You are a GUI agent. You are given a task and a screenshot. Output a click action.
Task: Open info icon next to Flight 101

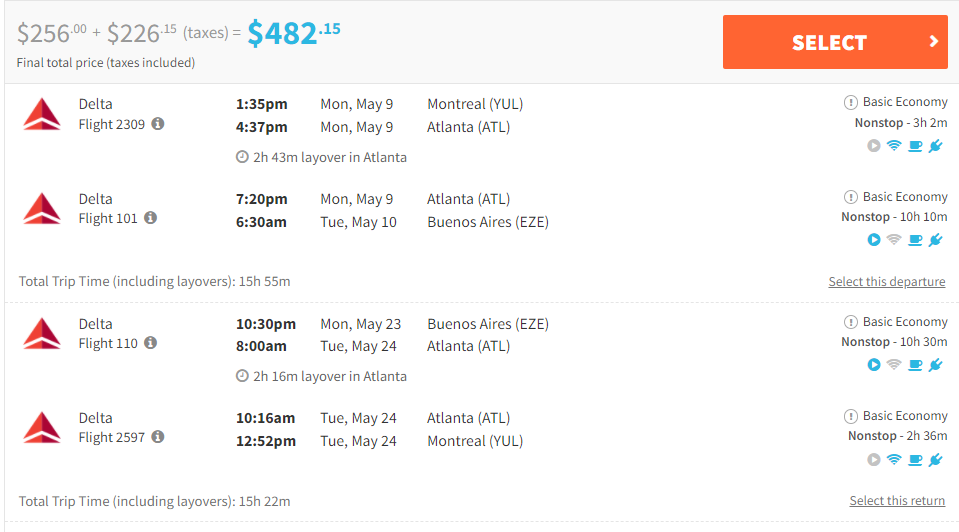pos(150,218)
